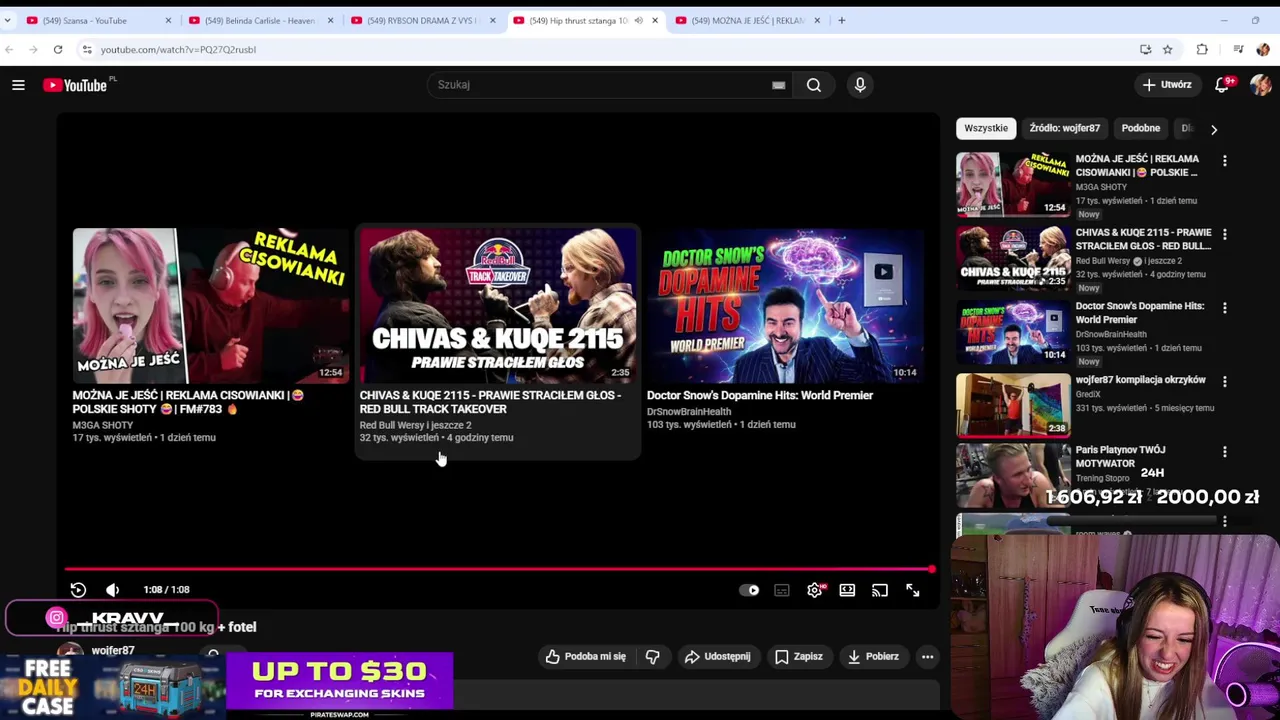Open options for wojfer87 kompilacja okrzyków video
The height and width of the screenshot is (720, 1280).
click(x=1224, y=381)
